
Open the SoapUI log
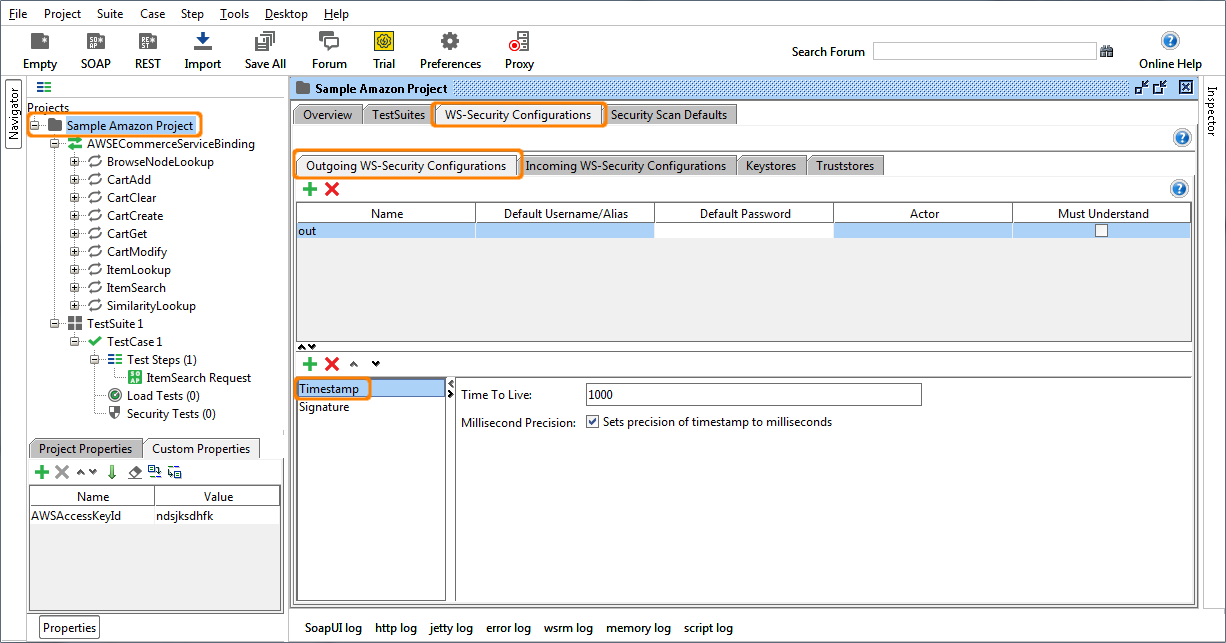point(333,628)
